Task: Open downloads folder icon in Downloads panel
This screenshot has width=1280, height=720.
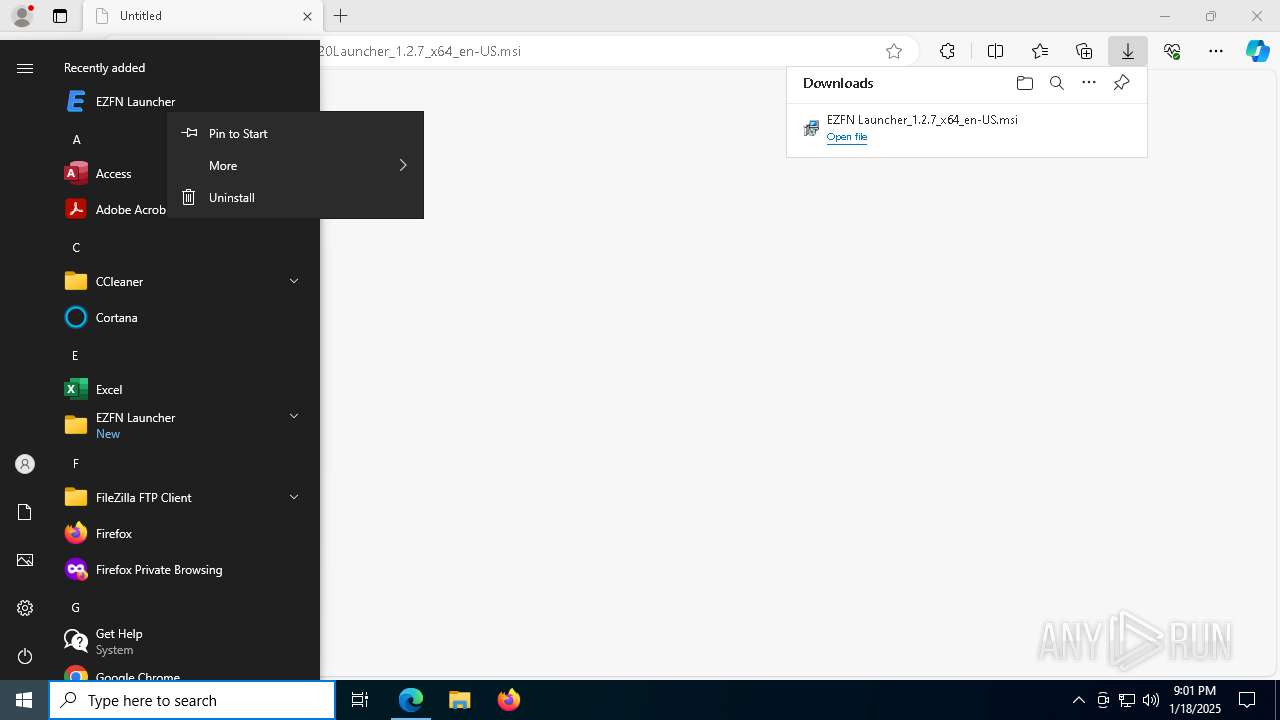Action: click(1024, 83)
